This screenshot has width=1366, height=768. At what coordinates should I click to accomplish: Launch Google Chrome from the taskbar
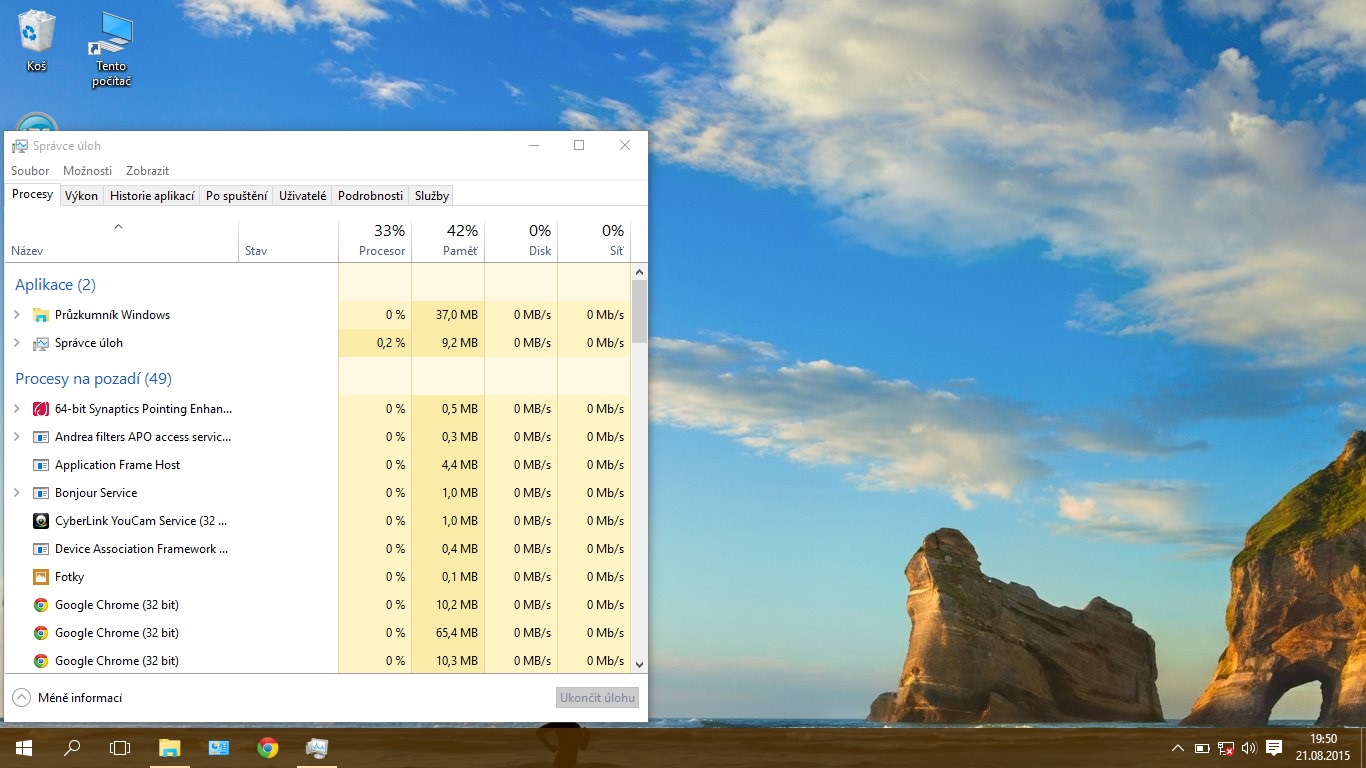(x=267, y=747)
